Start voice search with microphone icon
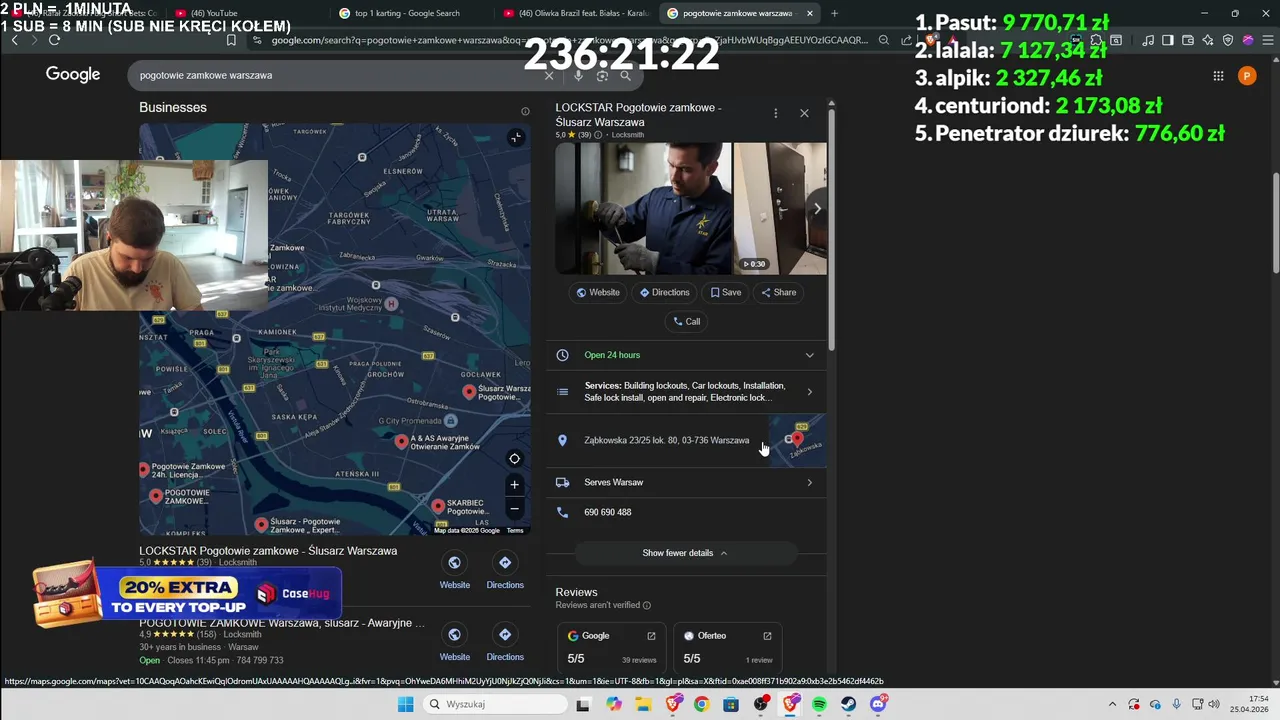The height and width of the screenshot is (720, 1280). tap(578, 76)
